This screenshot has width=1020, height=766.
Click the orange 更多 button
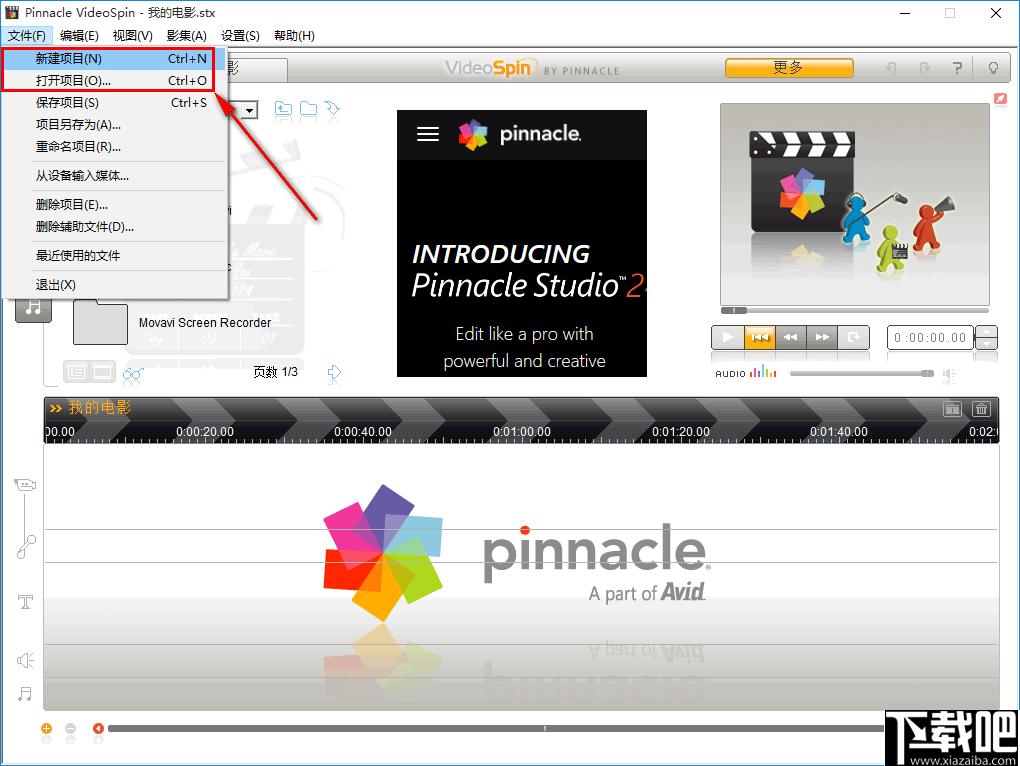(788, 68)
